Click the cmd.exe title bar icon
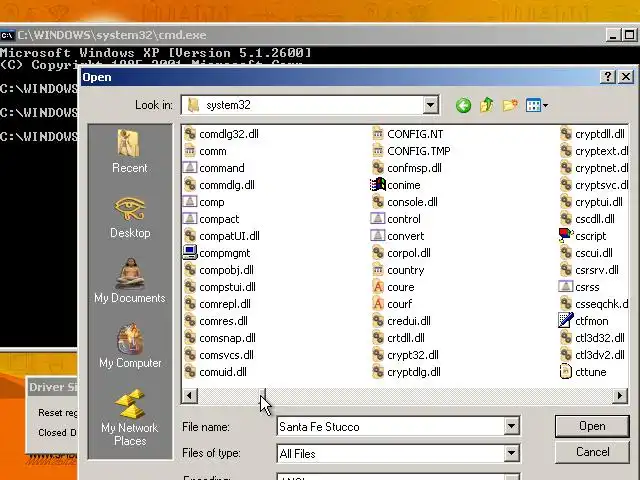 point(7,35)
